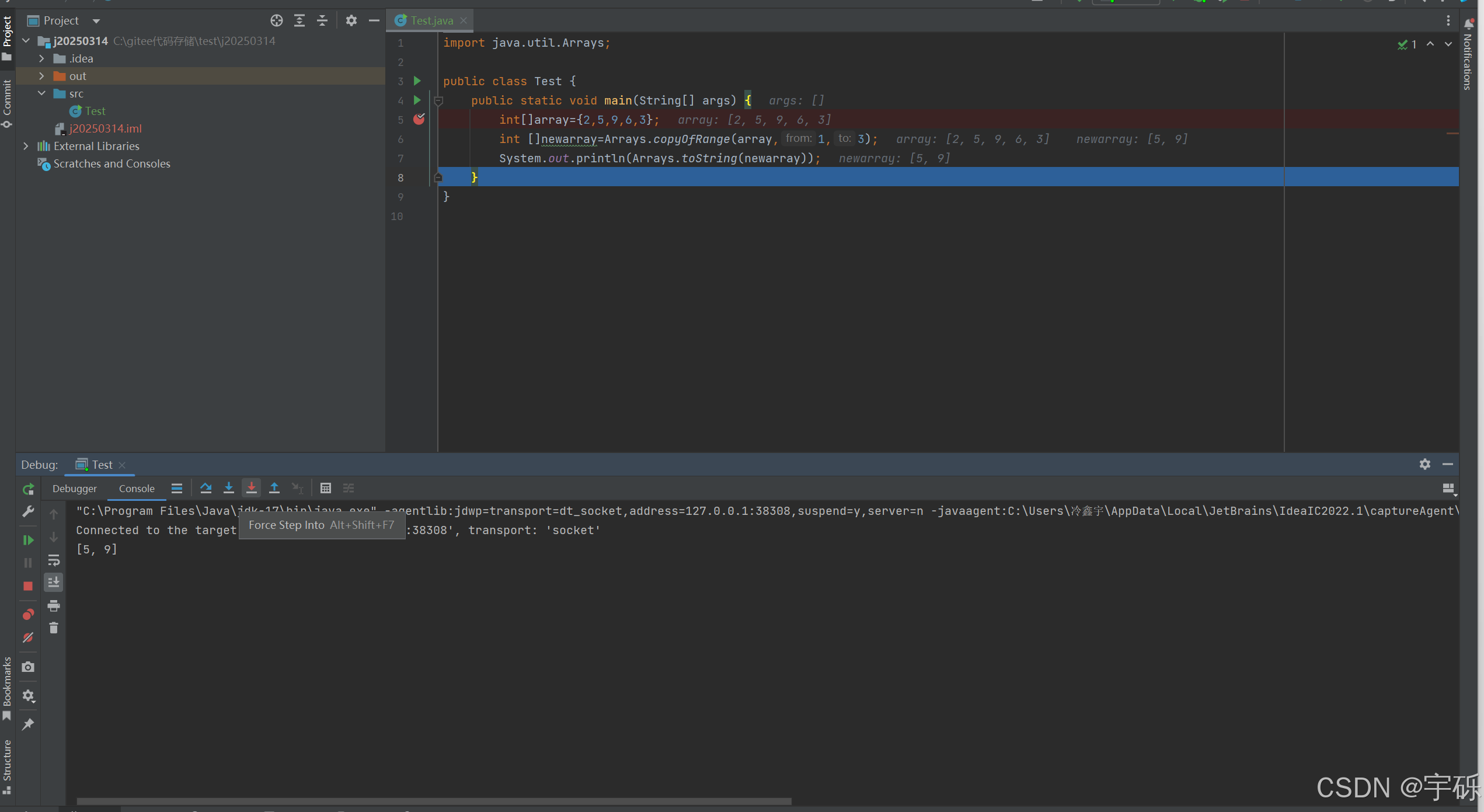This screenshot has width=1484, height=812.
Task: Rerun Test with the green rerun icon
Action: [x=27, y=489]
